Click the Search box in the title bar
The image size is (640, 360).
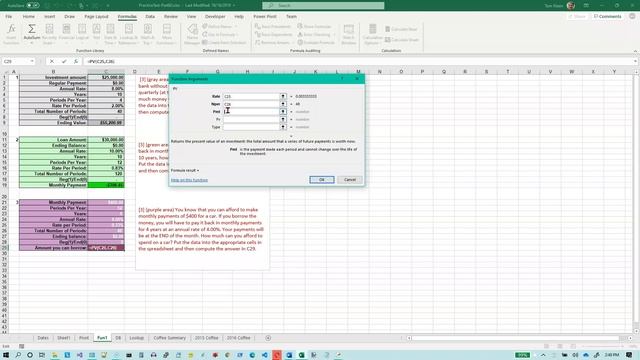coord(323,5)
